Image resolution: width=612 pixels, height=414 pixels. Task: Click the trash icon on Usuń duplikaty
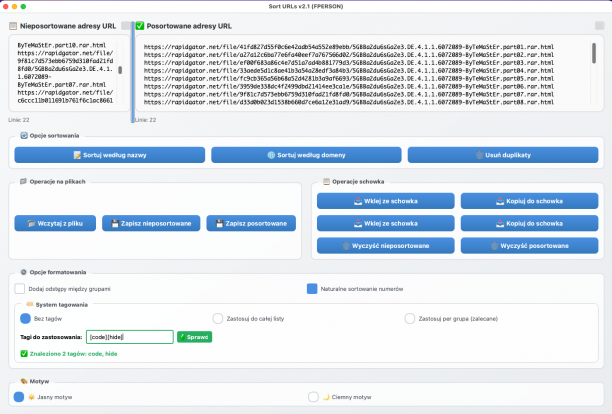point(480,155)
